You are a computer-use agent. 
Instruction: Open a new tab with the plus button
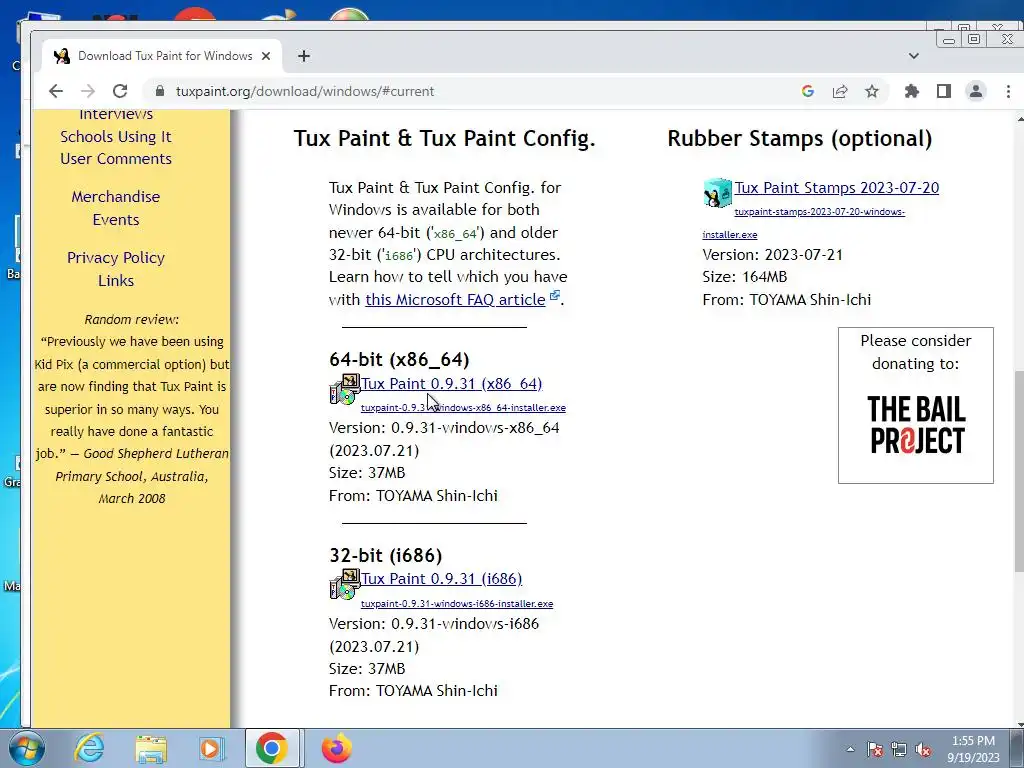[x=304, y=56]
